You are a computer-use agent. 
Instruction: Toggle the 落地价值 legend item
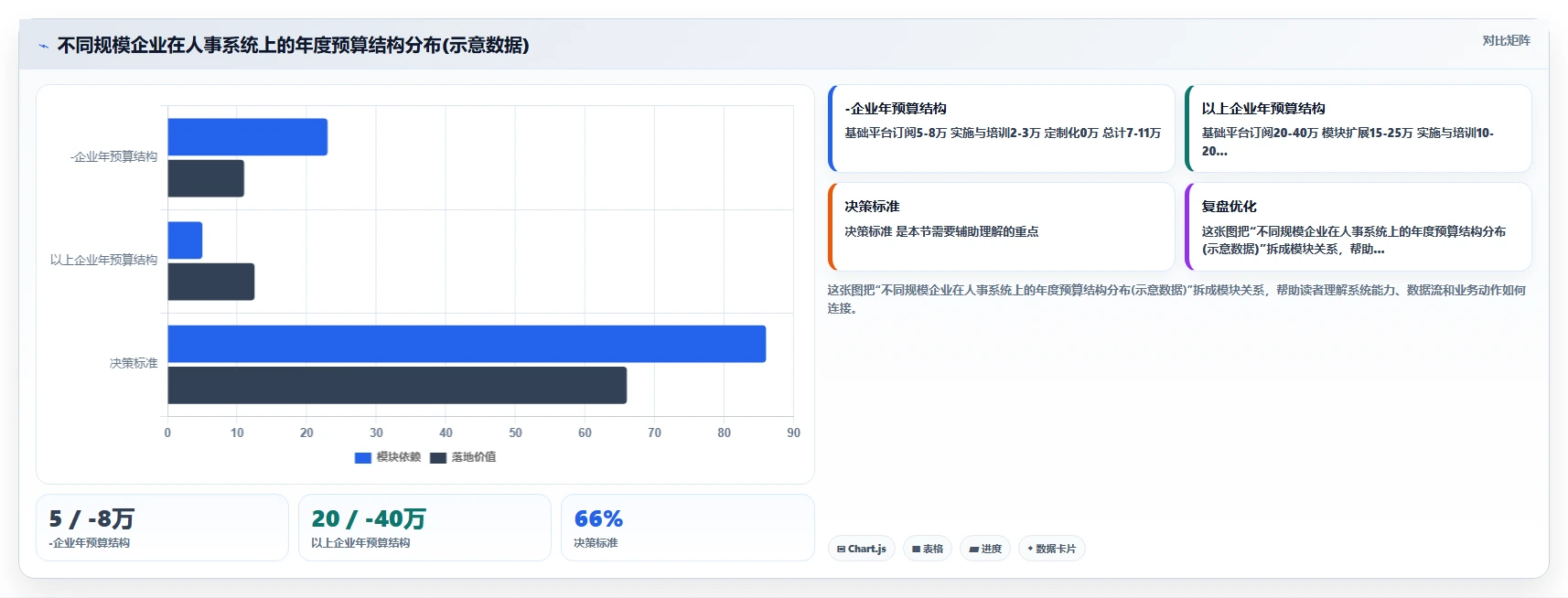pos(463,457)
